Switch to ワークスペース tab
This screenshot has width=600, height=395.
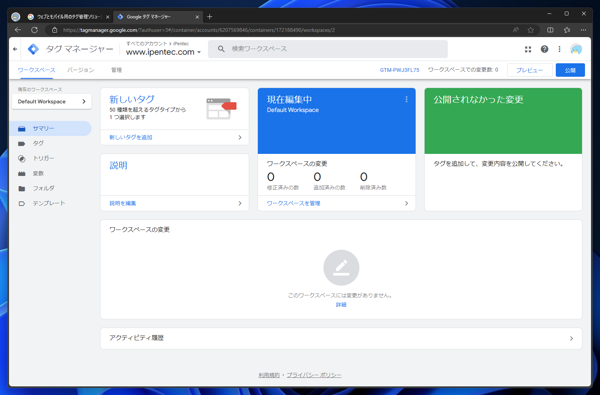(37, 70)
